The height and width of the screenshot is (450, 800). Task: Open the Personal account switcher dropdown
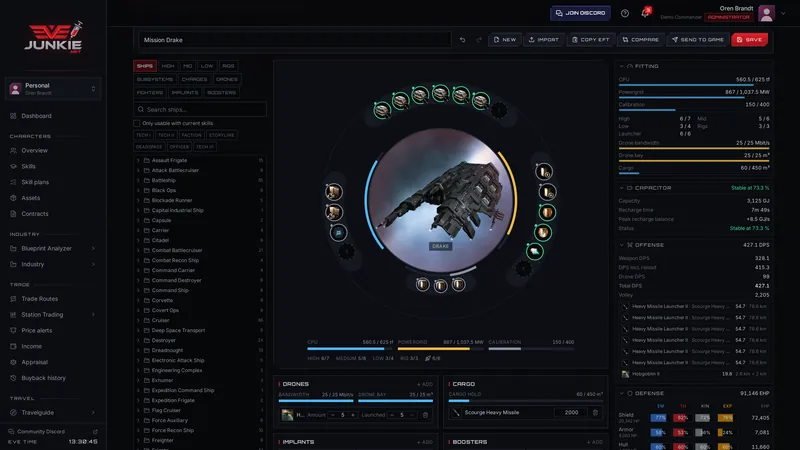(x=53, y=89)
